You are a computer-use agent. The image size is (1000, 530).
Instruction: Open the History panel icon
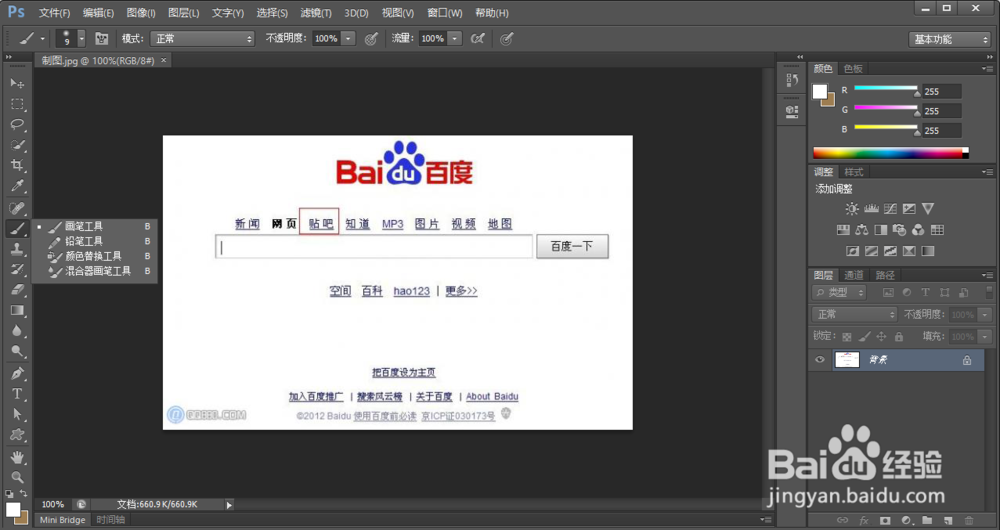click(792, 80)
